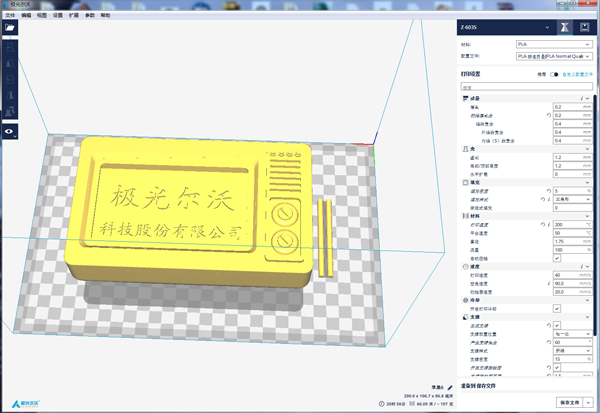The width and height of the screenshot is (600, 413).
Task: Click the reset arrow beside 生成支撑
Action: [546, 324]
